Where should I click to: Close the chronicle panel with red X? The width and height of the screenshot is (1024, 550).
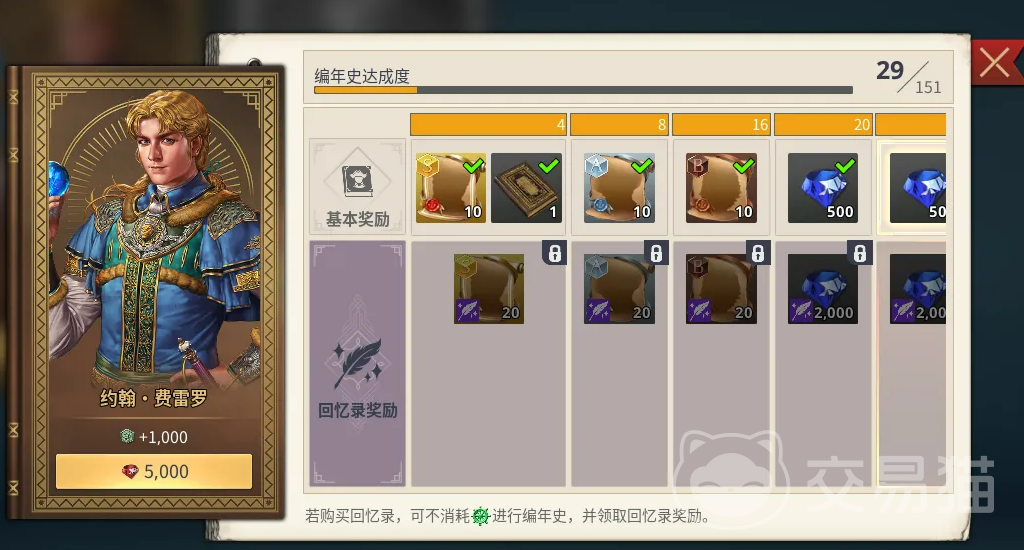(x=995, y=63)
